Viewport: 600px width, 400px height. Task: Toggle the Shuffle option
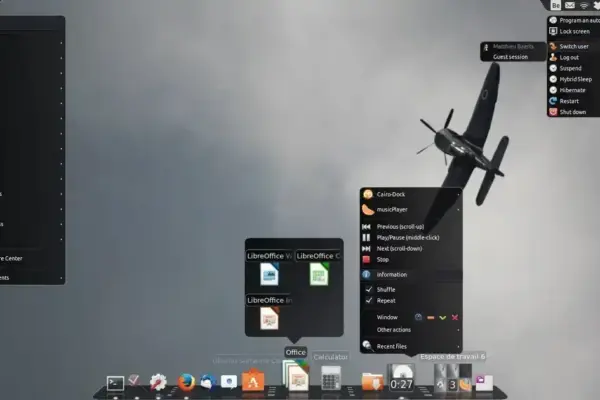(x=411, y=290)
